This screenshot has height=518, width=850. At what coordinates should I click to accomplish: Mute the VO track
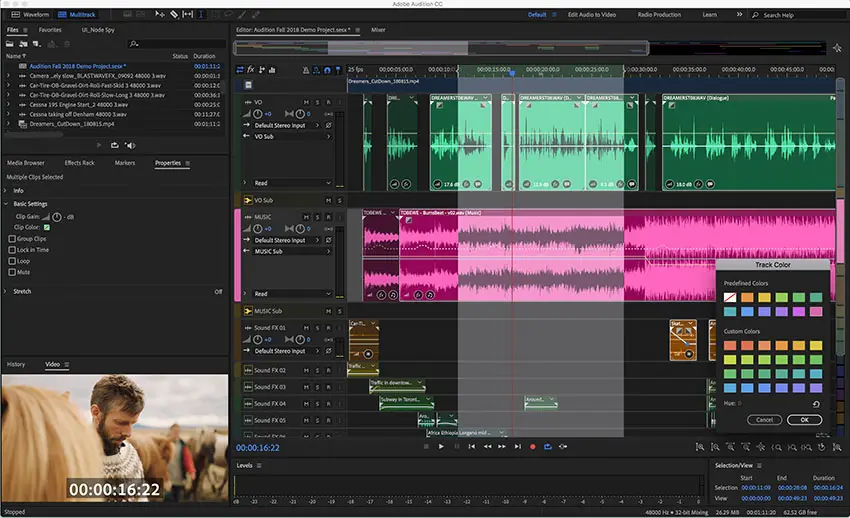click(306, 102)
